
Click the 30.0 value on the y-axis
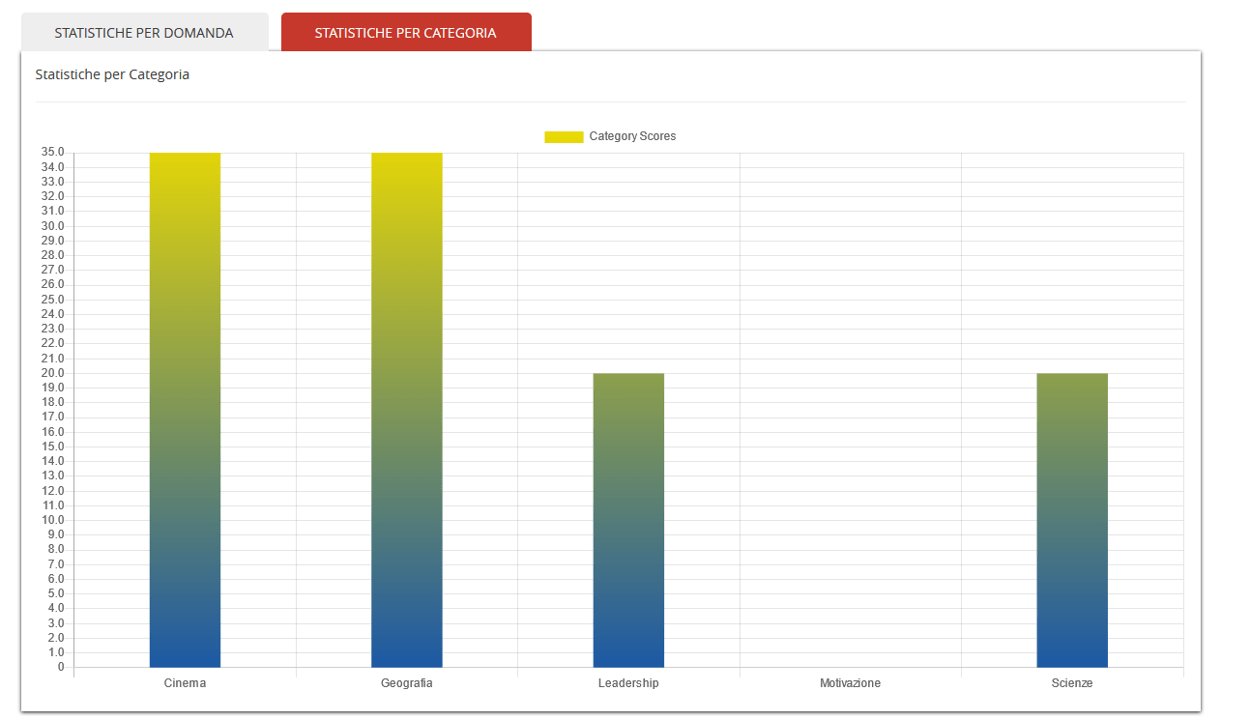pos(52,226)
